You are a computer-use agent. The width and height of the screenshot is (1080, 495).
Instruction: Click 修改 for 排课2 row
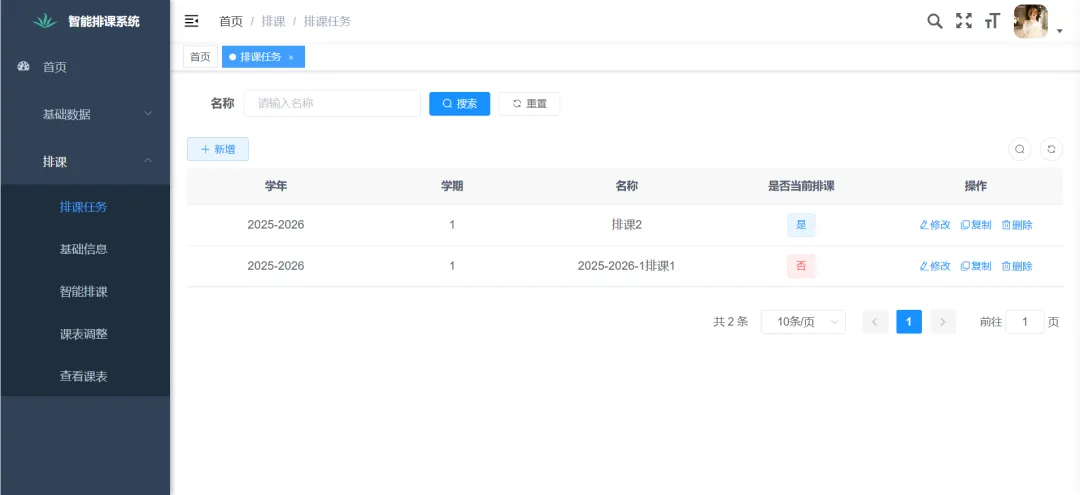(935, 225)
